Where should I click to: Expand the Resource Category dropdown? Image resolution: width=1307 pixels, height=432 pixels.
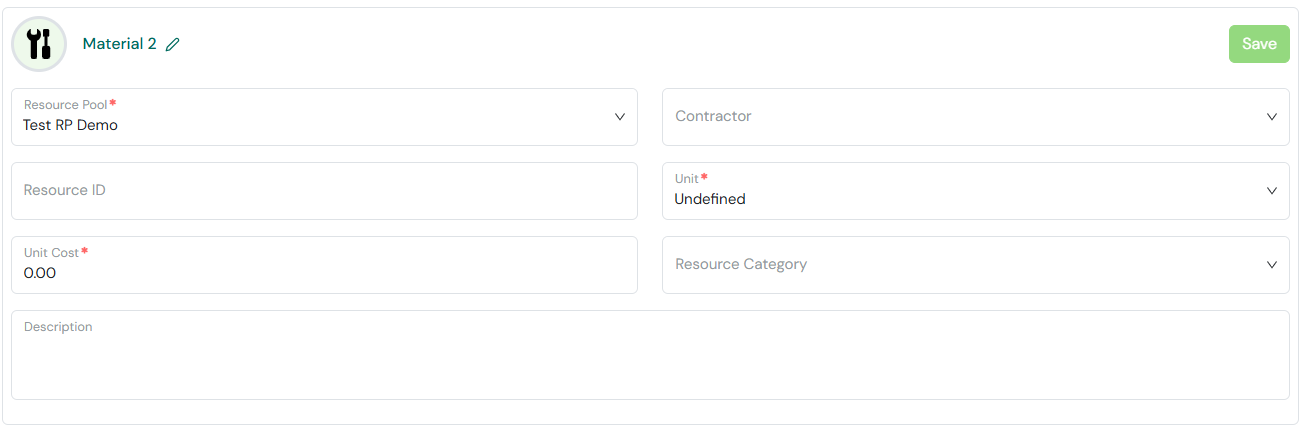pyautogui.click(x=976, y=265)
